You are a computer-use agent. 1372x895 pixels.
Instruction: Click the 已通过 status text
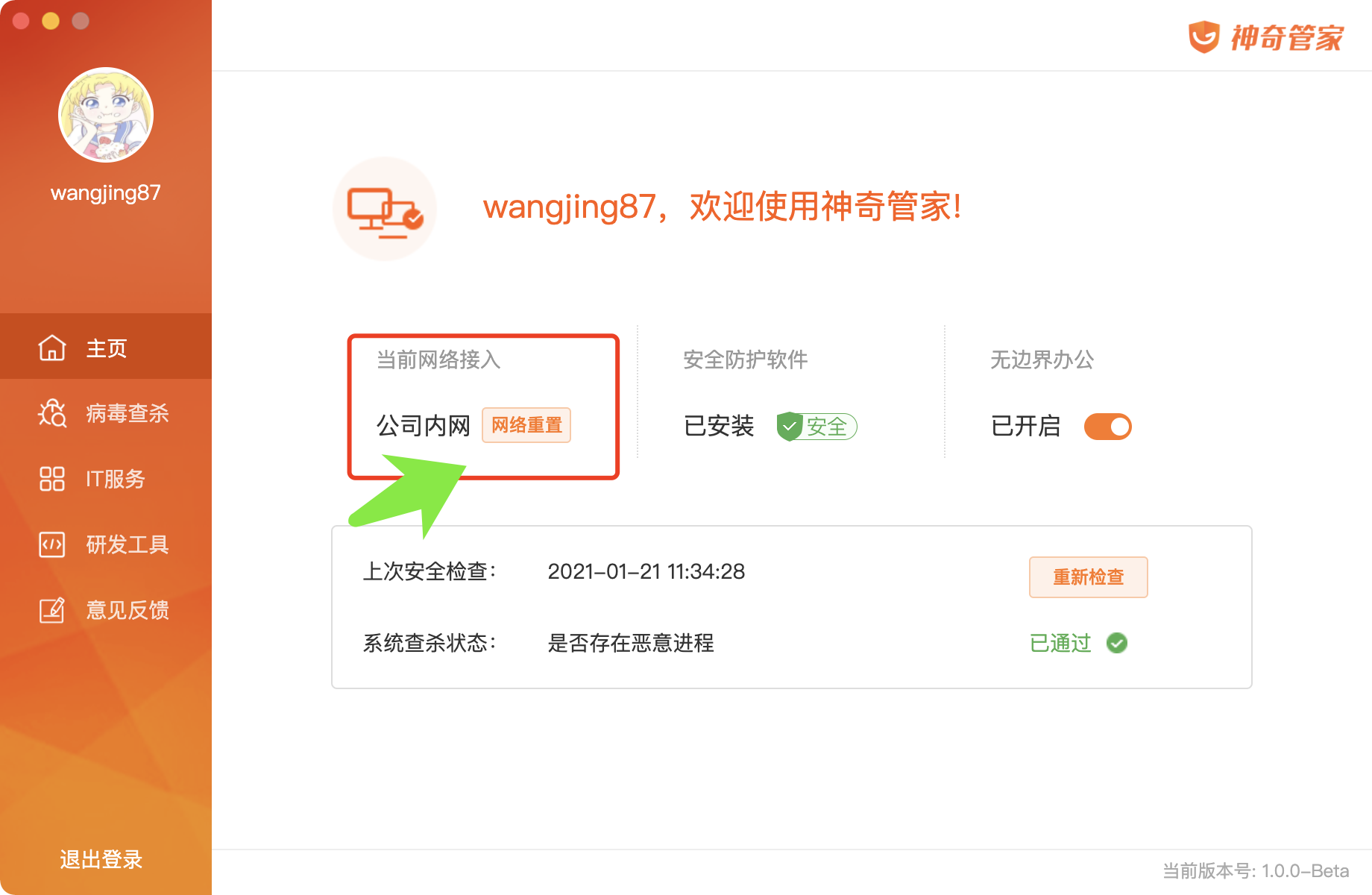pyautogui.click(x=1060, y=643)
